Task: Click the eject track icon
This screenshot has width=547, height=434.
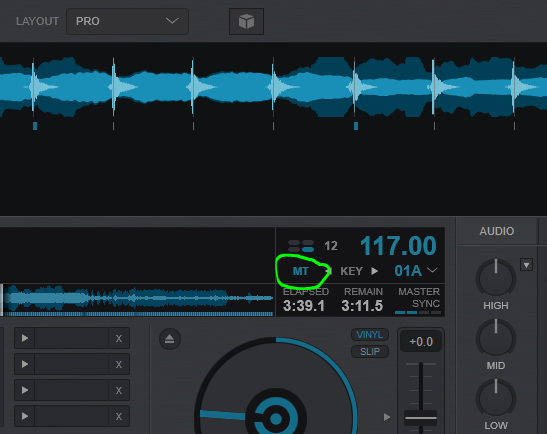Action: tap(170, 339)
